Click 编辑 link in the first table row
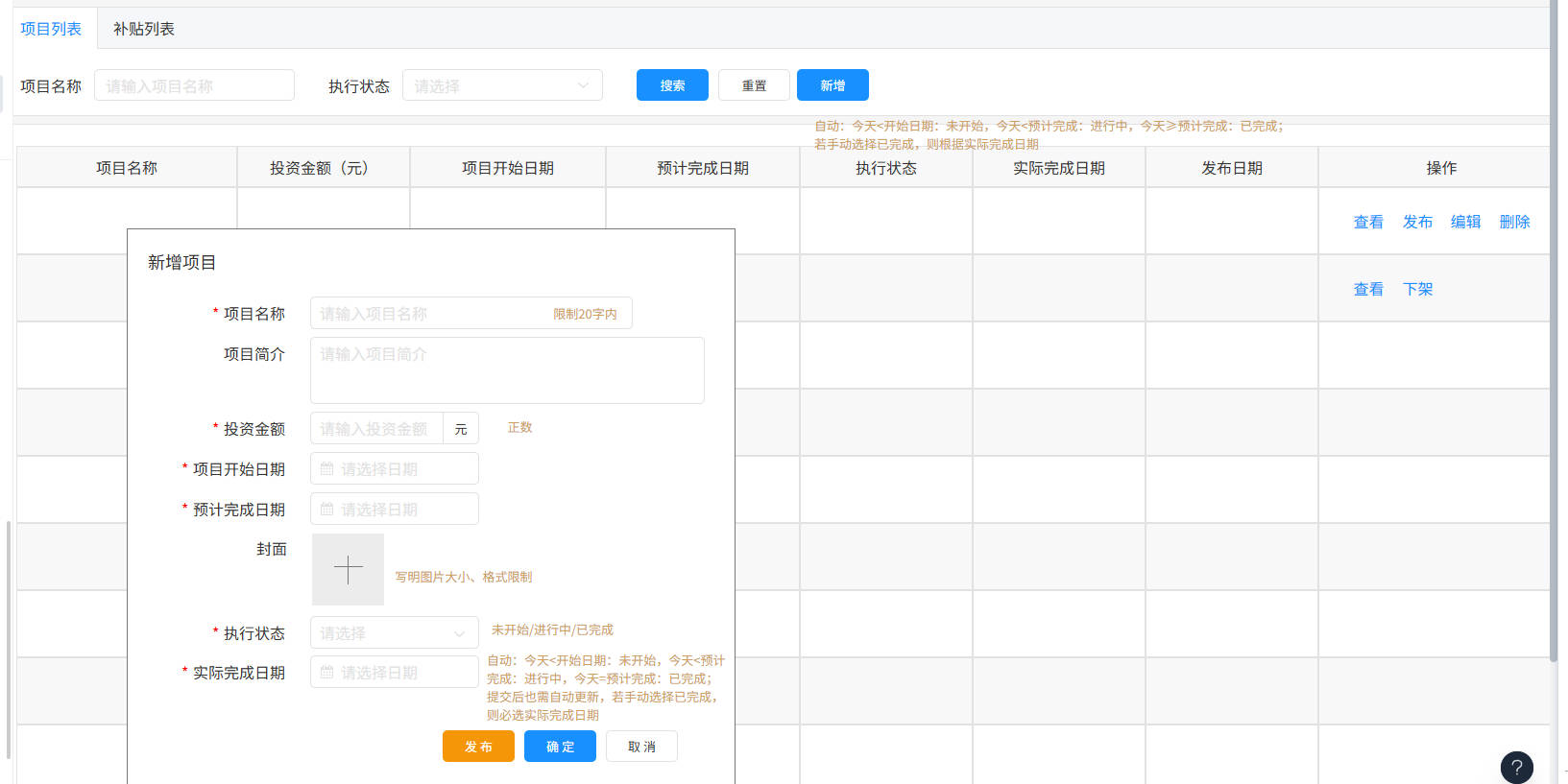Image resolution: width=1568 pixels, height=784 pixels. click(x=1465, y=222)
